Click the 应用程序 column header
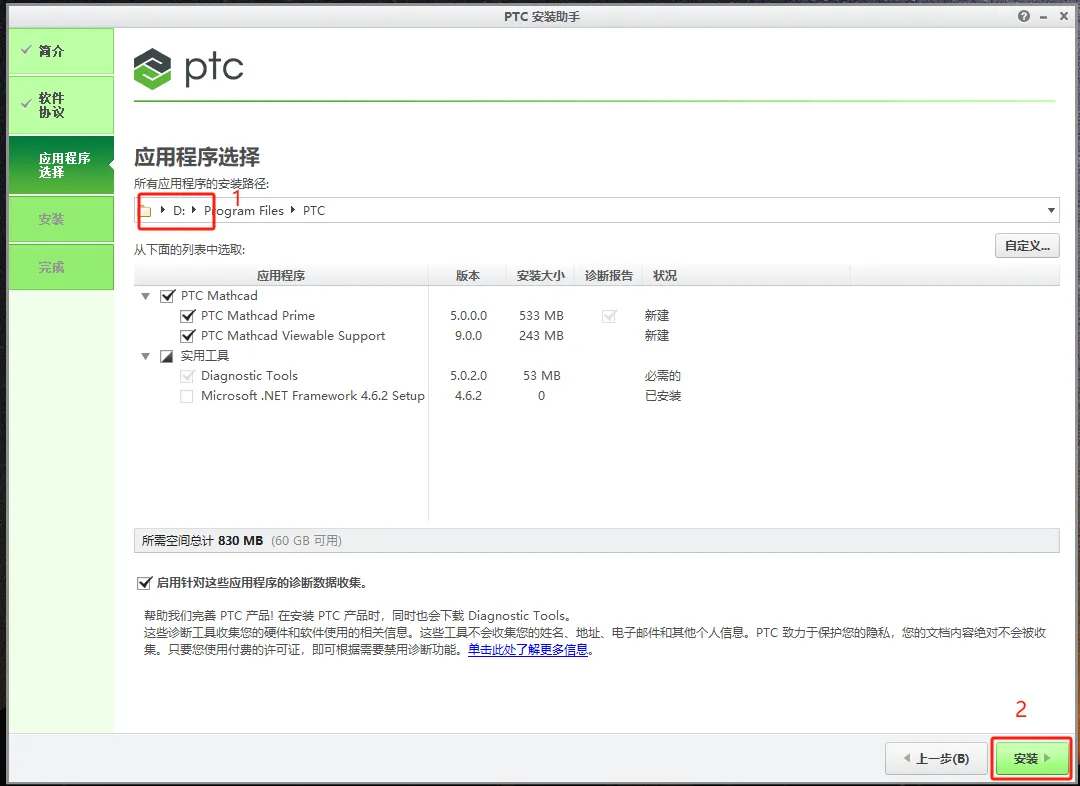Image resolution: width=1080 pixels, height=786 pixels. pos(281,276)
